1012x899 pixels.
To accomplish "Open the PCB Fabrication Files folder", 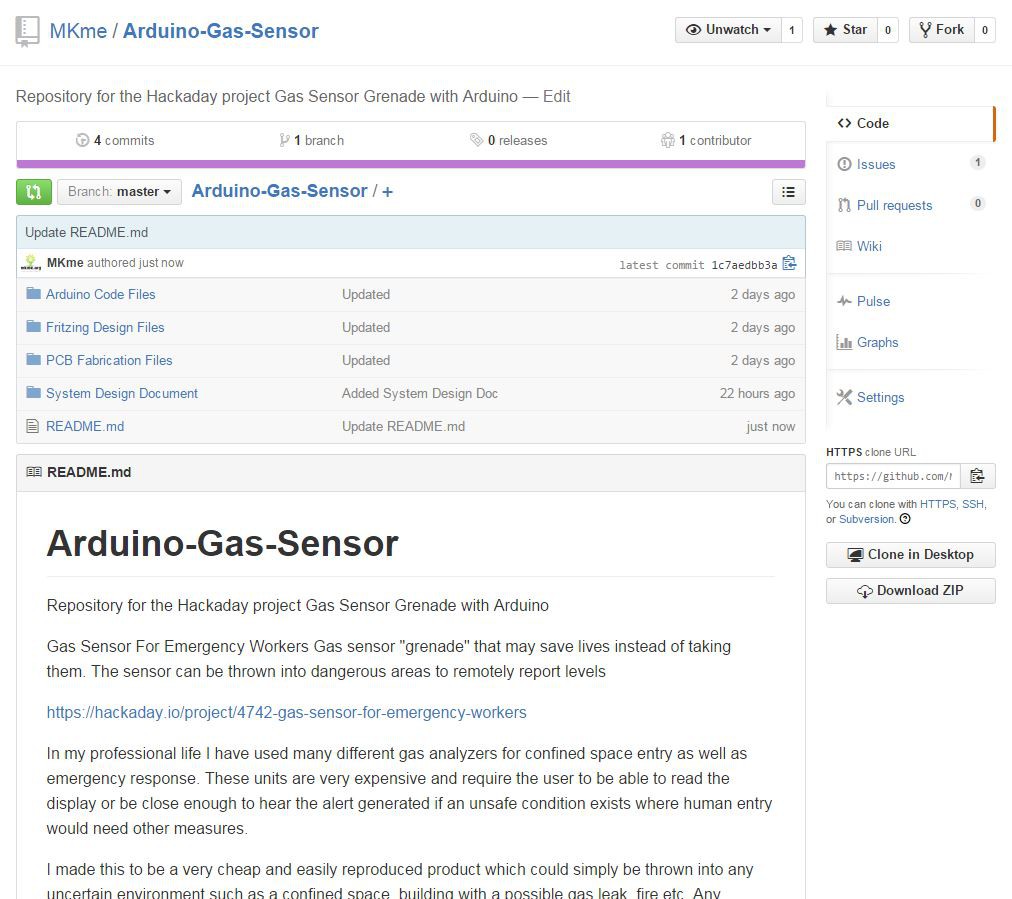I will (x=109, y=360).
